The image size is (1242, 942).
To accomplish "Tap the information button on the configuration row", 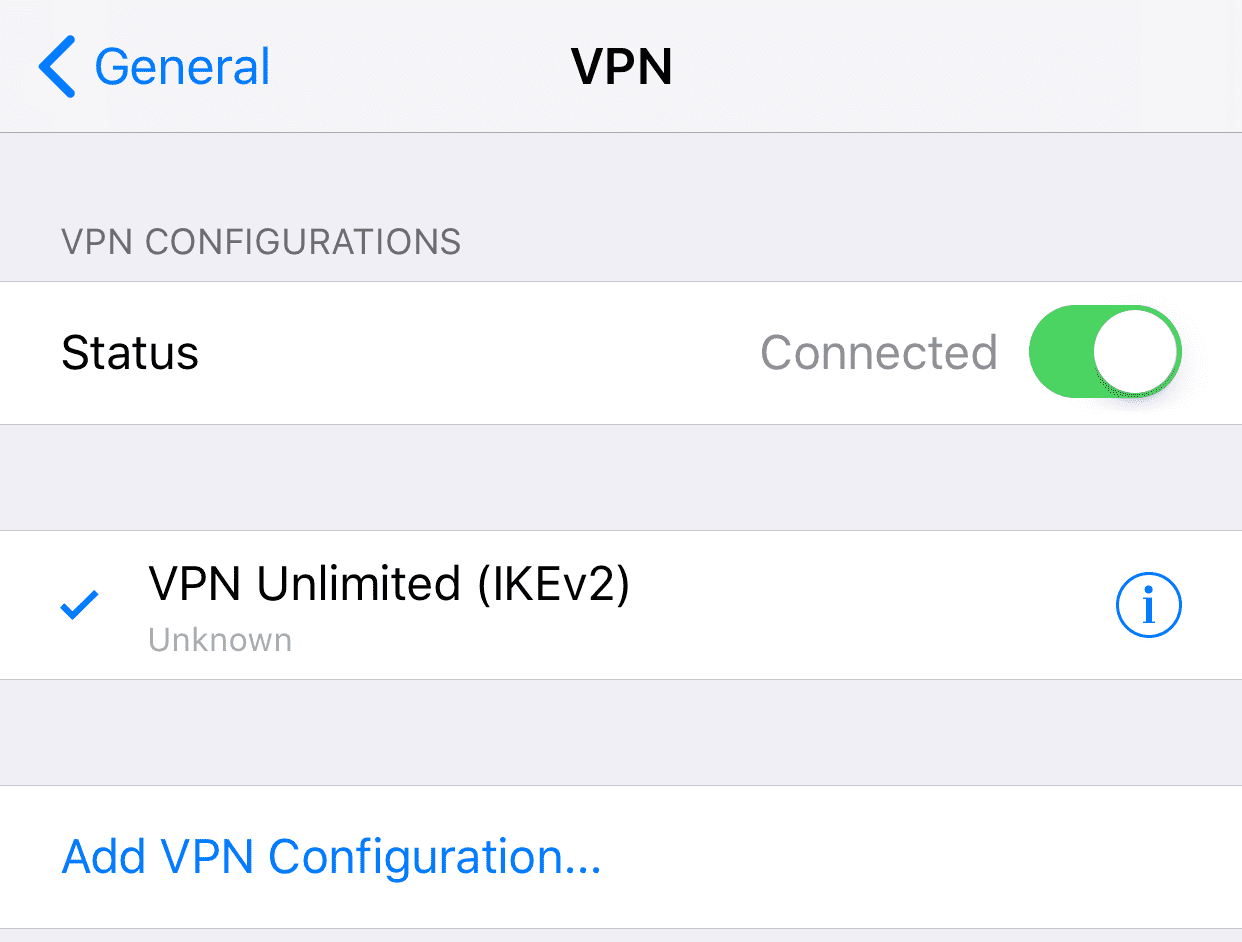I will pyautogui.click(x=1148, y=605).
